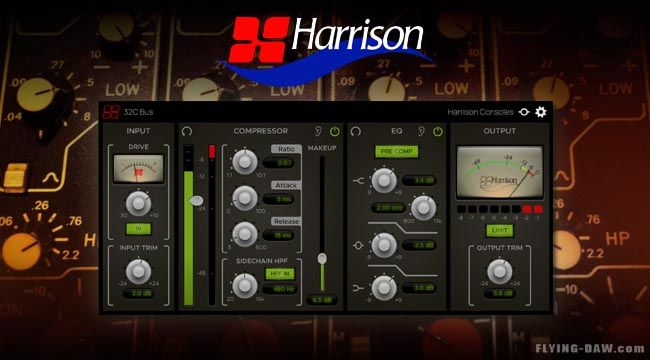
Task: Click the EQ 2.00 kHz frequency value
Action: coord(388,208)
